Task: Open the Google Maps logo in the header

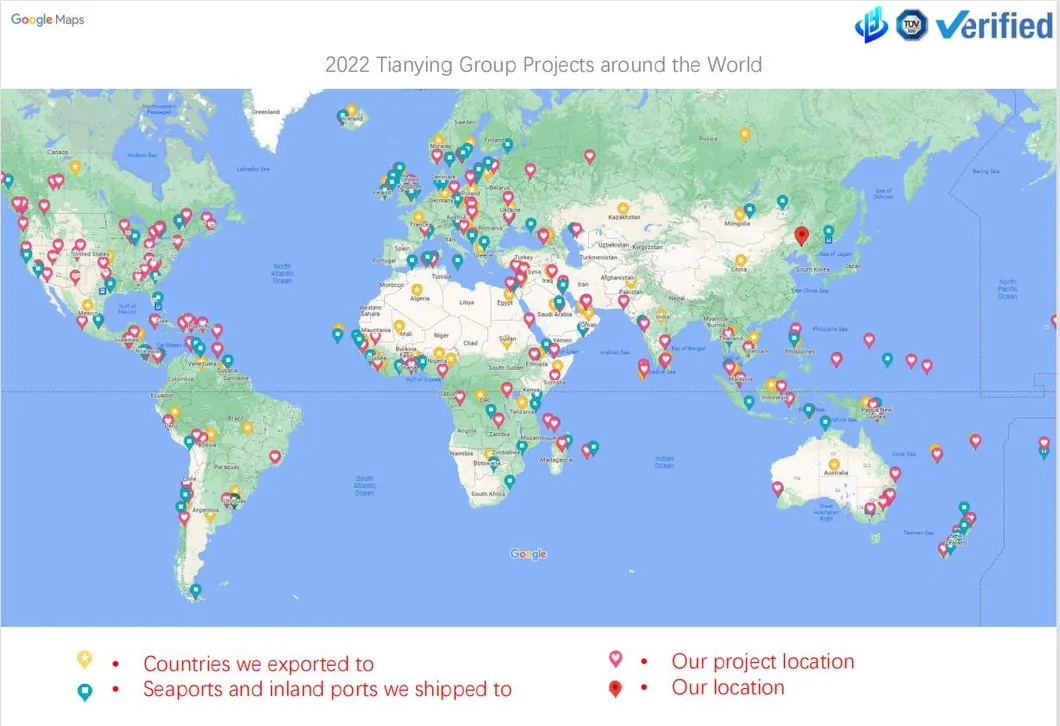Action: pyautogui.click(x=48, y=20)
